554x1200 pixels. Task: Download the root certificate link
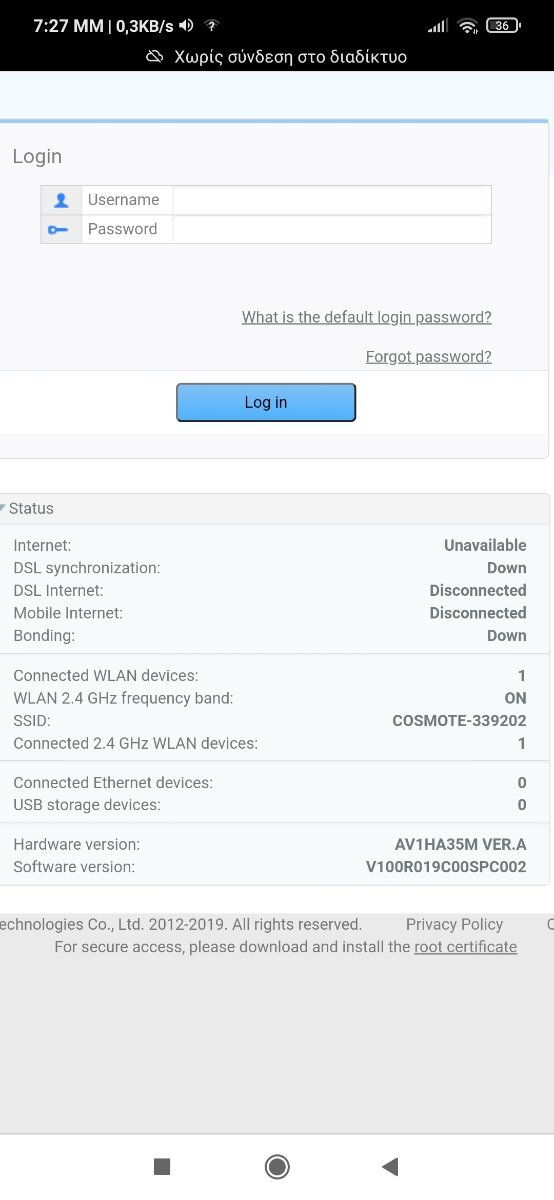pos(466,947)
